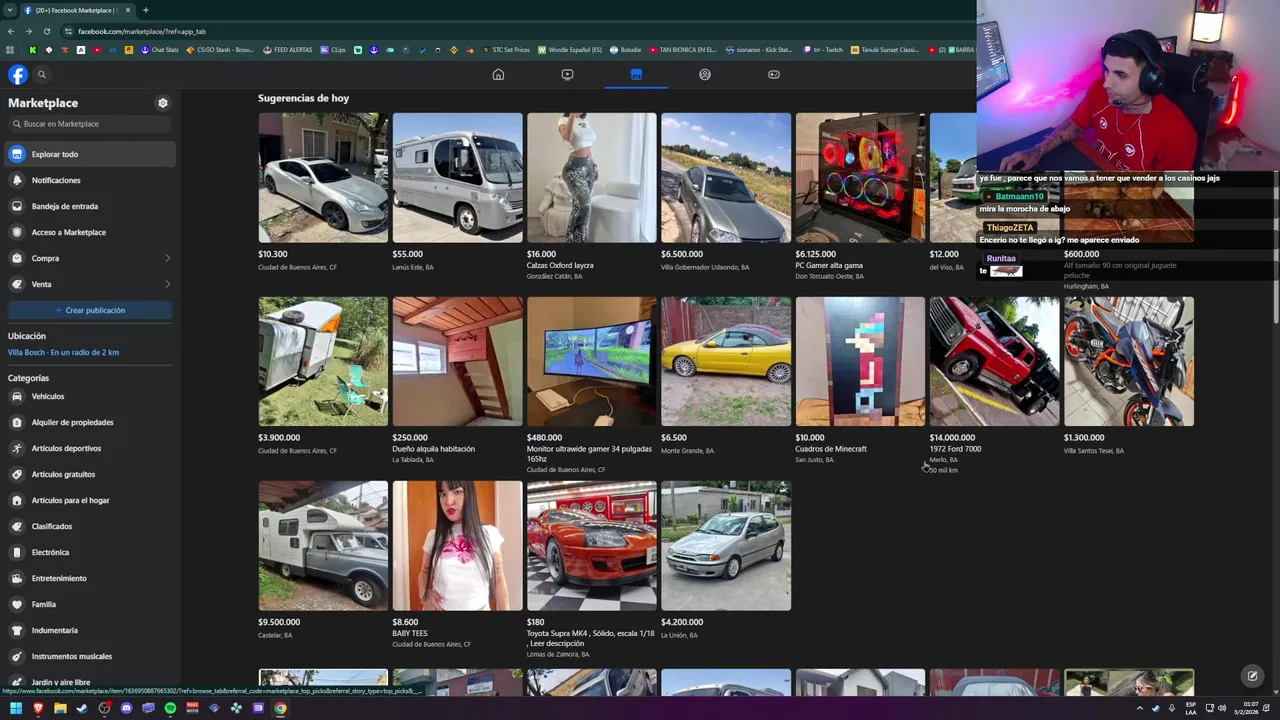Open the Windows Start menu

tap(16, 708)
